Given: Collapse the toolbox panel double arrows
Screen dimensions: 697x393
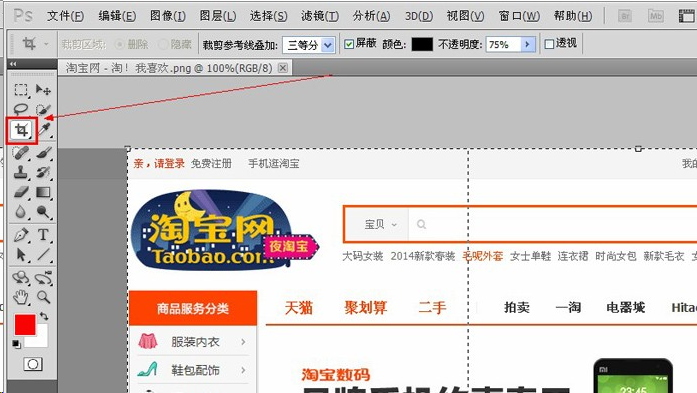Looking at the screenshot, I should click(x=13, y=64).
